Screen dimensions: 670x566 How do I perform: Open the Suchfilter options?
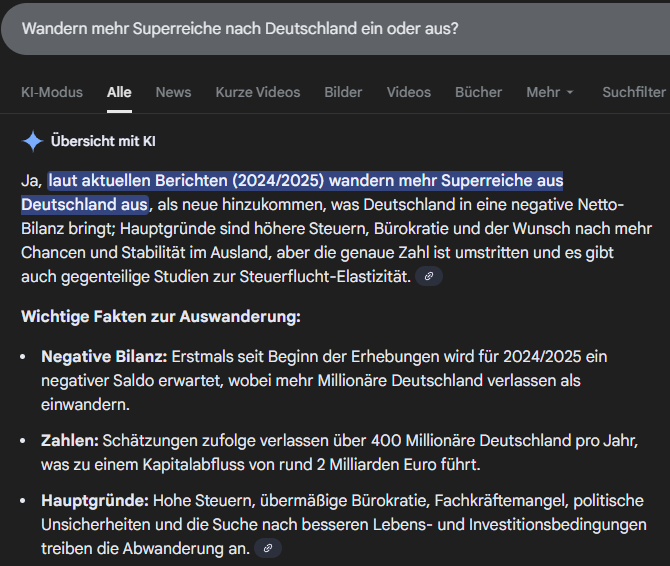pos(634,92)
